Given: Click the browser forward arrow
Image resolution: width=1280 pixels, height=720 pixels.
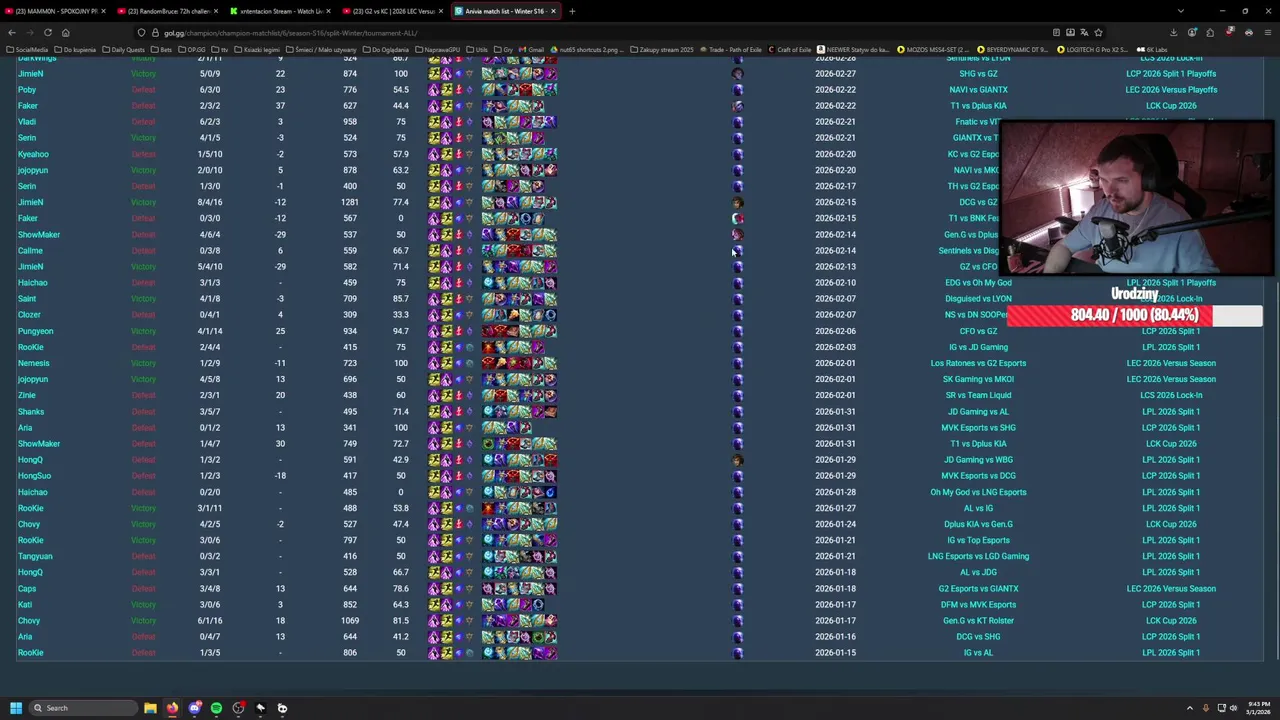Looking at the screenshot, I should [x=30, y=32].
